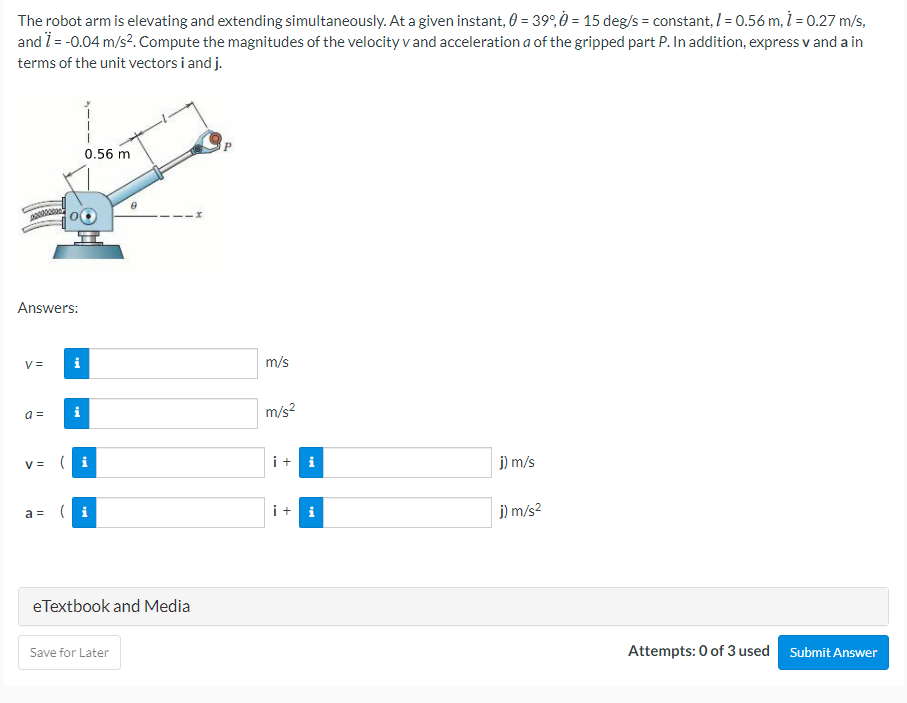Click the info icon for the a i-component
This screenshot has height=703, width=907.
pos(84,512)
